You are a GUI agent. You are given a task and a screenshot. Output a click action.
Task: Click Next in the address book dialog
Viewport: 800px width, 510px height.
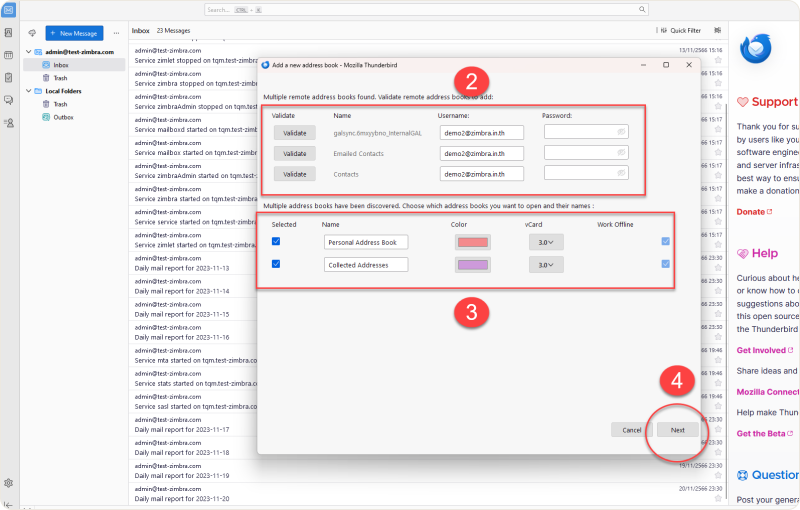coord(678,430)
